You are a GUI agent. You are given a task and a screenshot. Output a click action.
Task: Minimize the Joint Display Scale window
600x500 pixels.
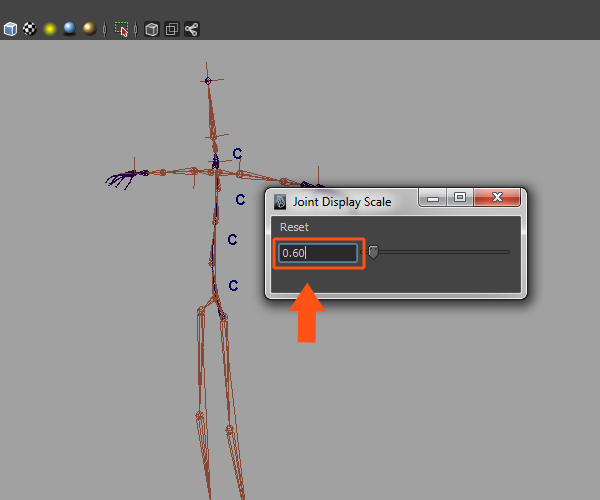433,197
